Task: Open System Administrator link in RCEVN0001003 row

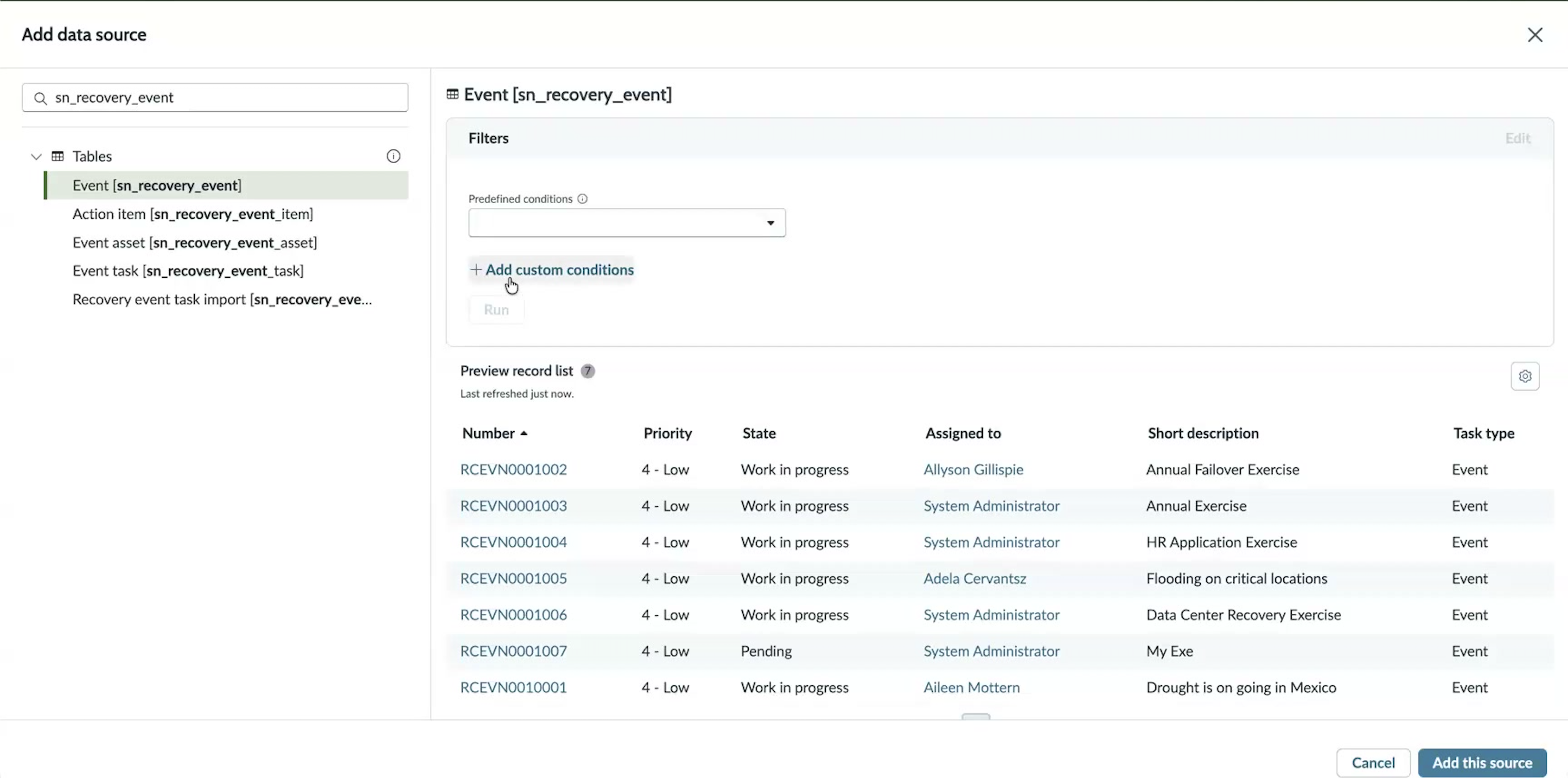Action: click(x=991, y=506)
